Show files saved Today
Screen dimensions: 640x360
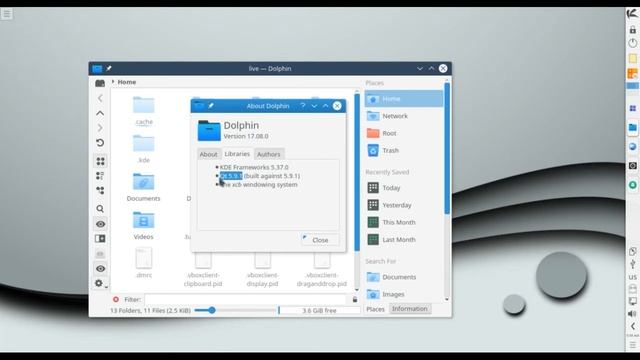coord(403,188)
